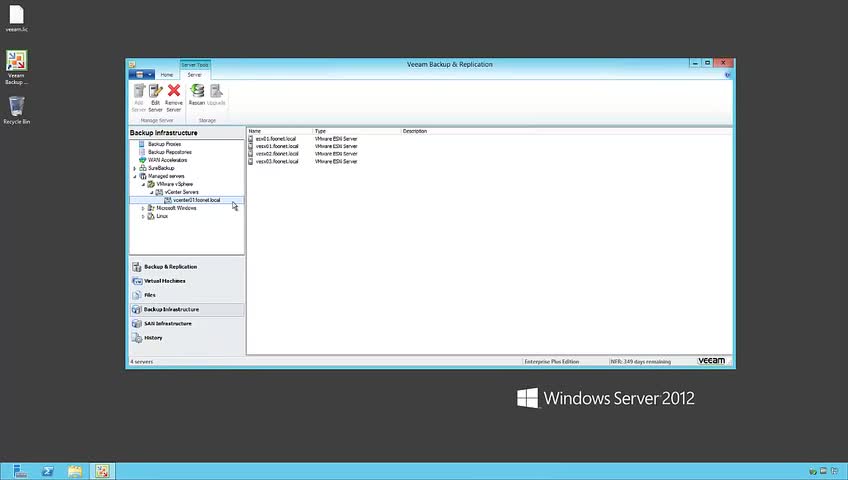Open the Backup Infrastructure view
The image size is (848, 480).
pyautogui.click(x=187, y=310)
